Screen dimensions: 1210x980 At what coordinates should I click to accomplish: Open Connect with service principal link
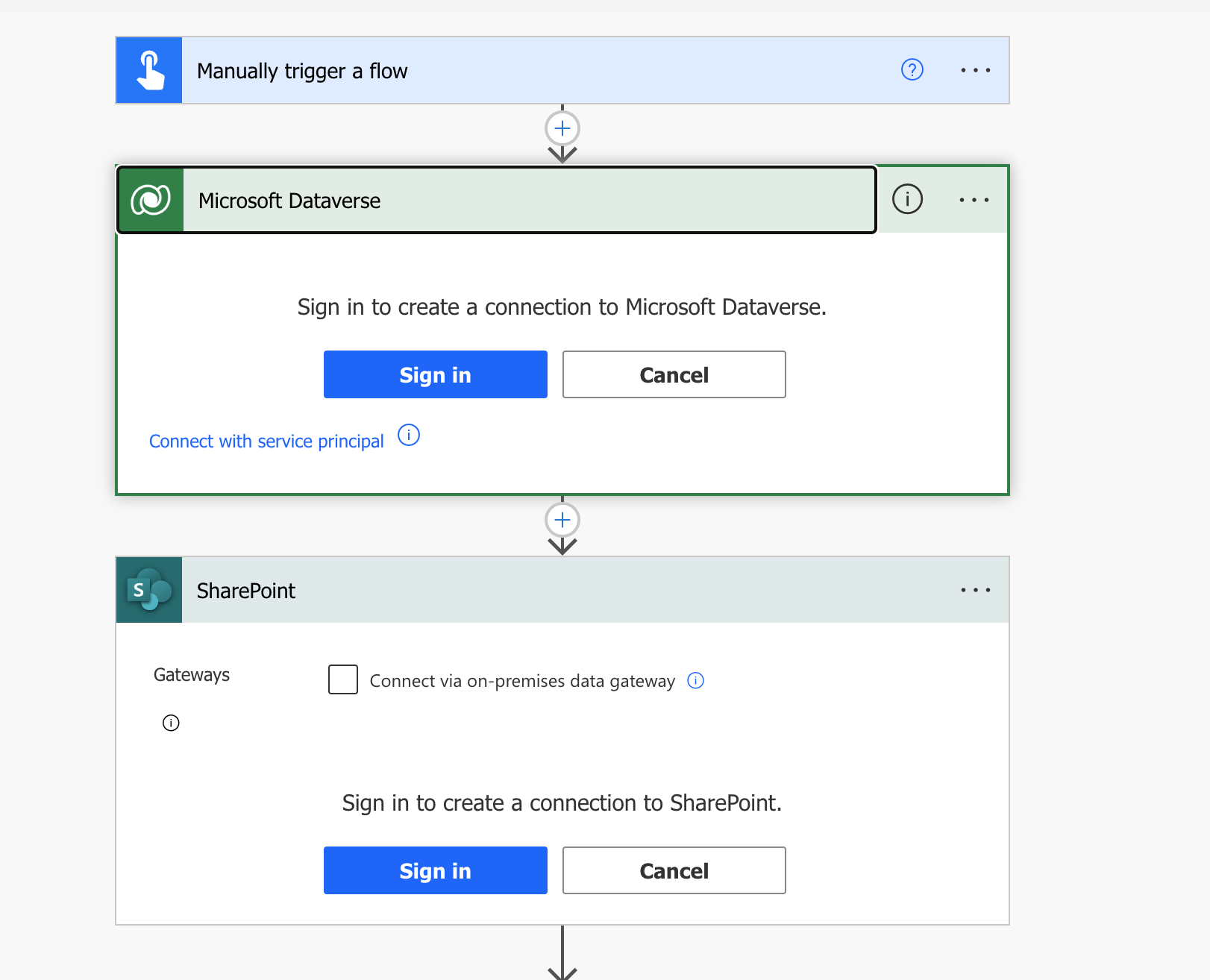(266, 441)
